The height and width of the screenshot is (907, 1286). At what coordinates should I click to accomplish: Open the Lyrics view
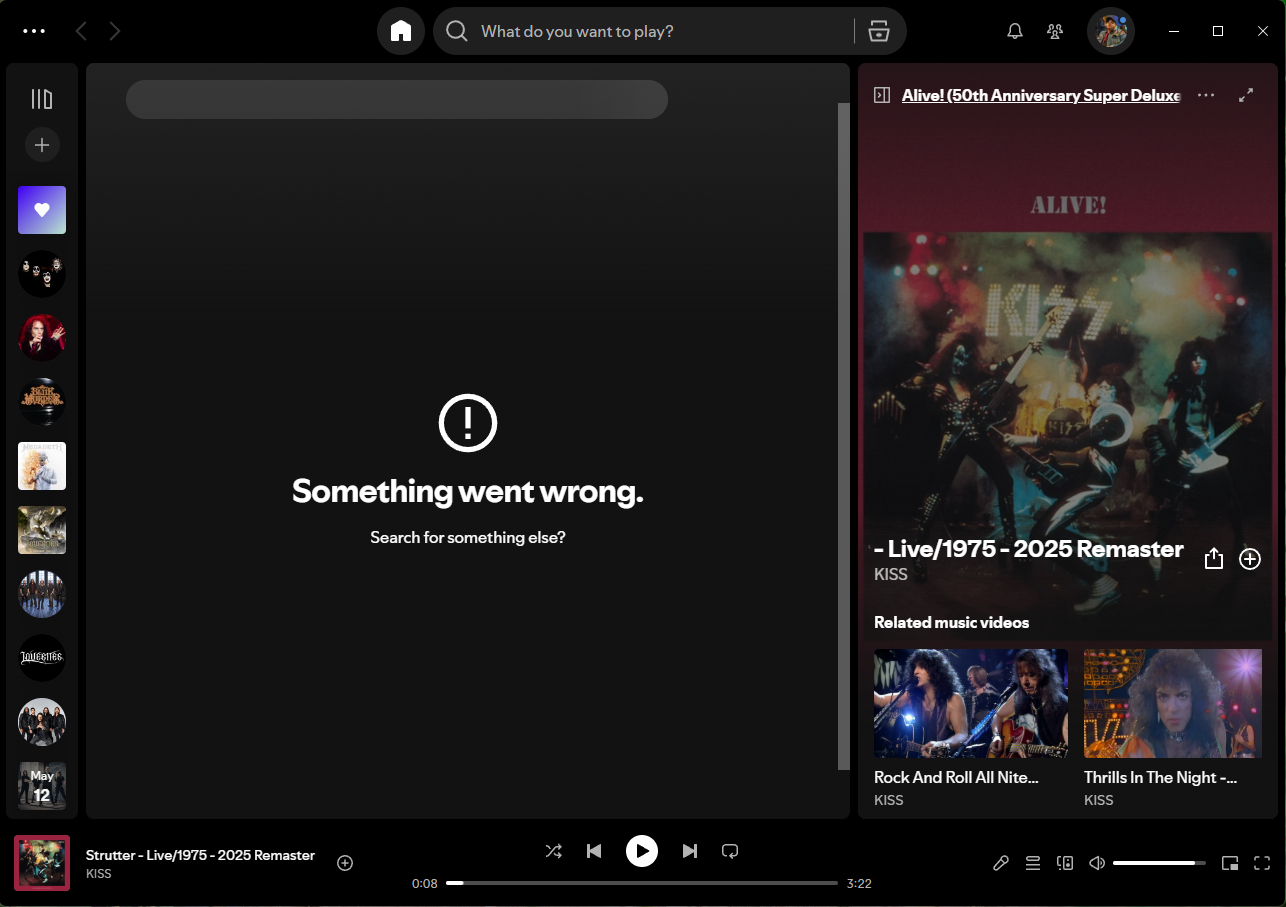point(1001,862)
